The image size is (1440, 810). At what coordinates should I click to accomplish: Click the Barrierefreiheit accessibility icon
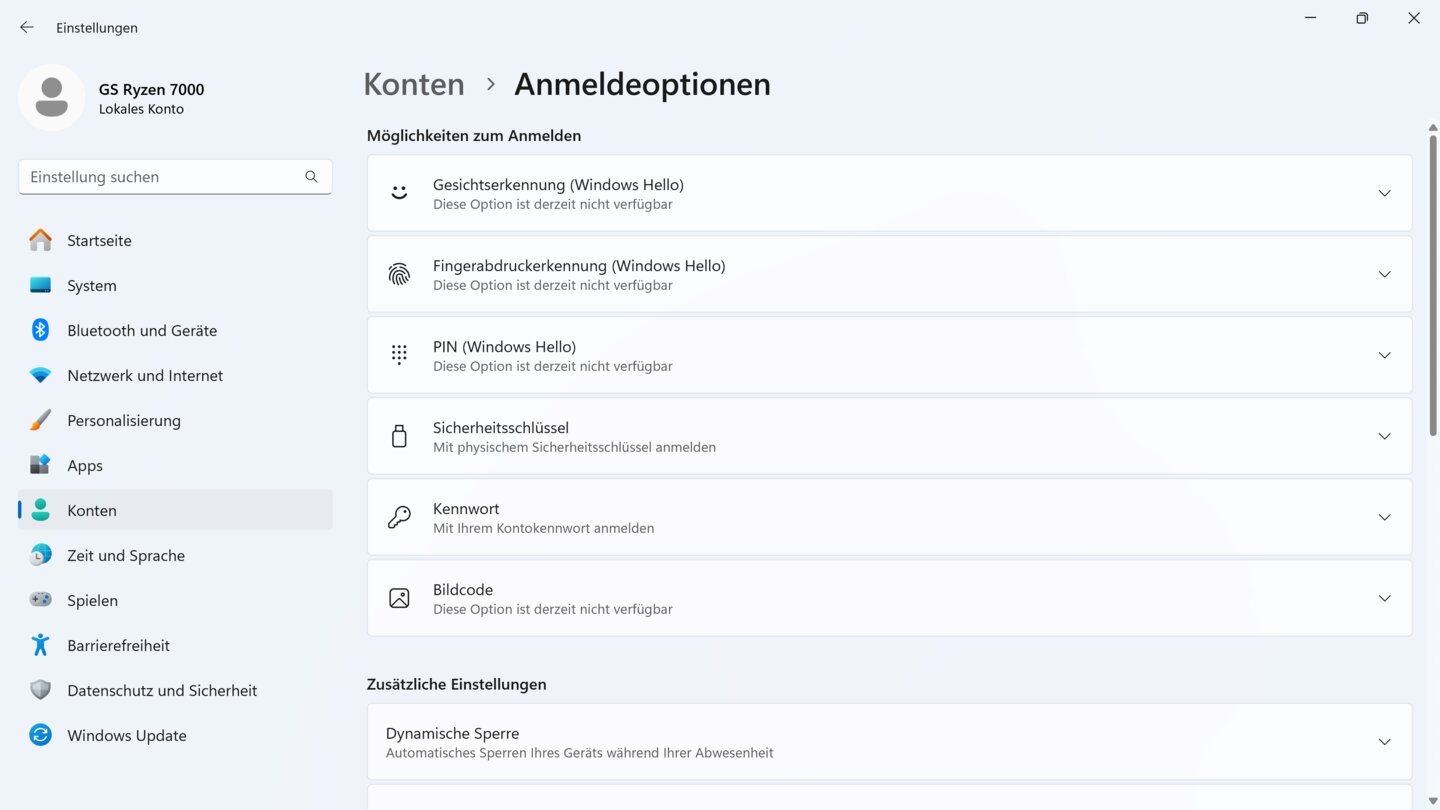40,645
